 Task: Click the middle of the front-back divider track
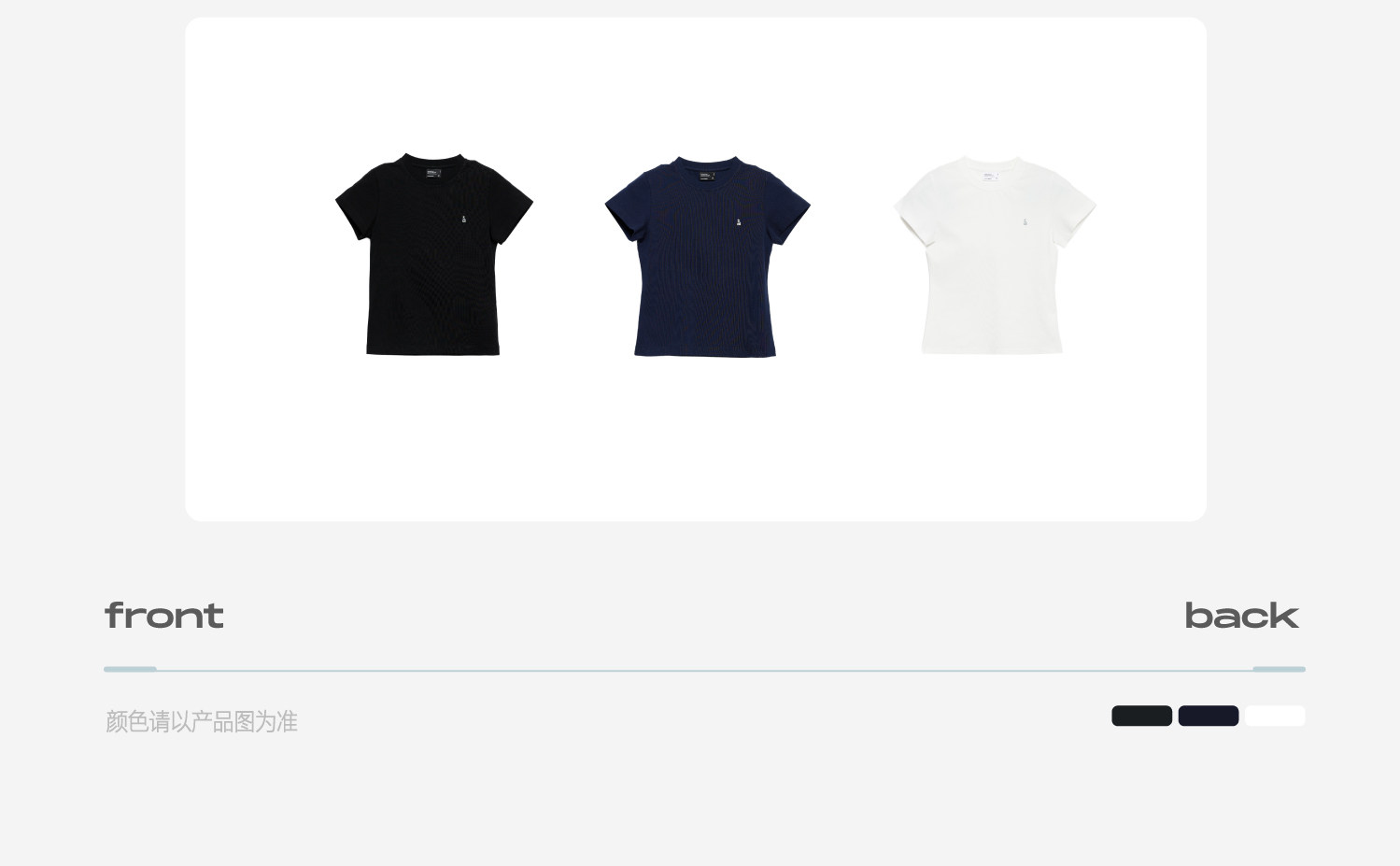pyautogui.click(x=704, y=670)
